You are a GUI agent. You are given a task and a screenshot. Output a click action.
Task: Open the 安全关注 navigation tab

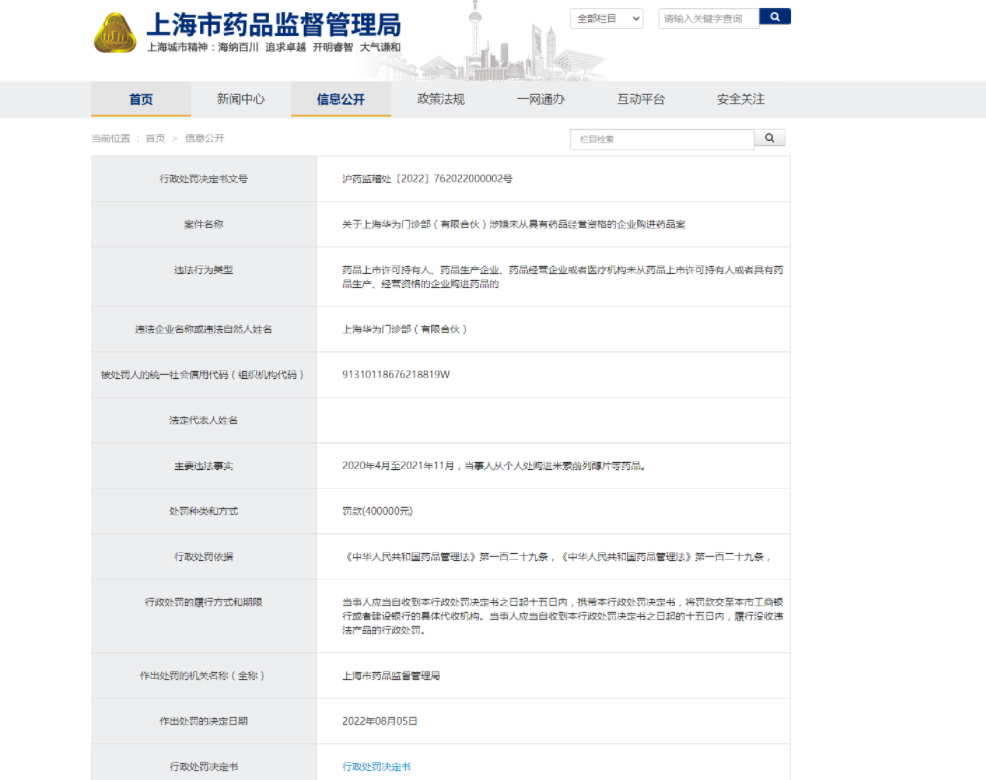pos(741,99)
